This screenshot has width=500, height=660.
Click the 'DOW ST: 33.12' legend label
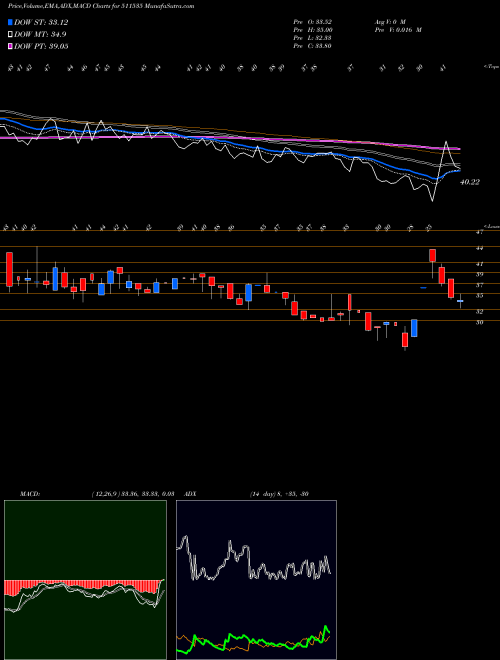(x=41, y=22)
